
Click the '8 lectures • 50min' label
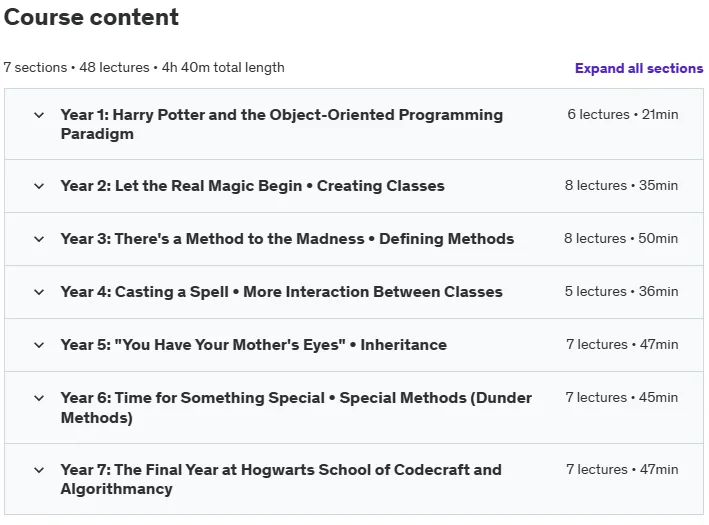coord(621,238)
